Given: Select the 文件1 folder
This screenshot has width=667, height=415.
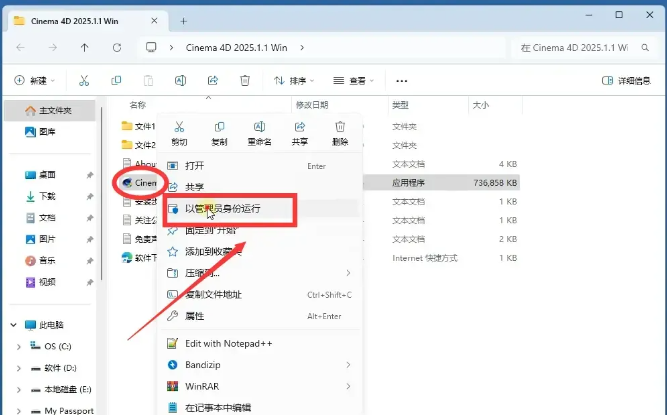Looking at the screenshot, I should coord(139,126).
